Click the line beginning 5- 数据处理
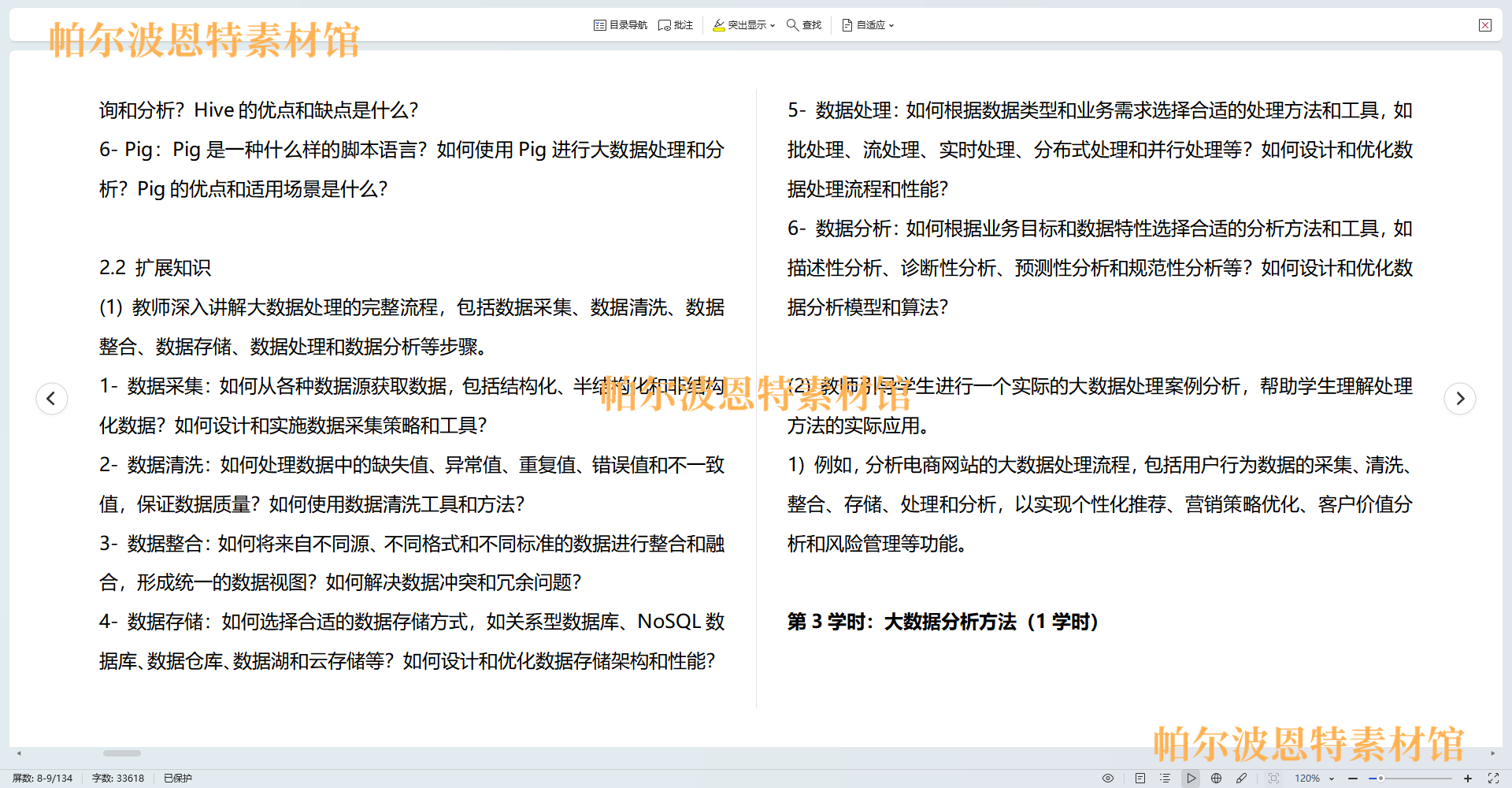The width and height of the screenshot is (1512, 788). [x=1100, y=110]
